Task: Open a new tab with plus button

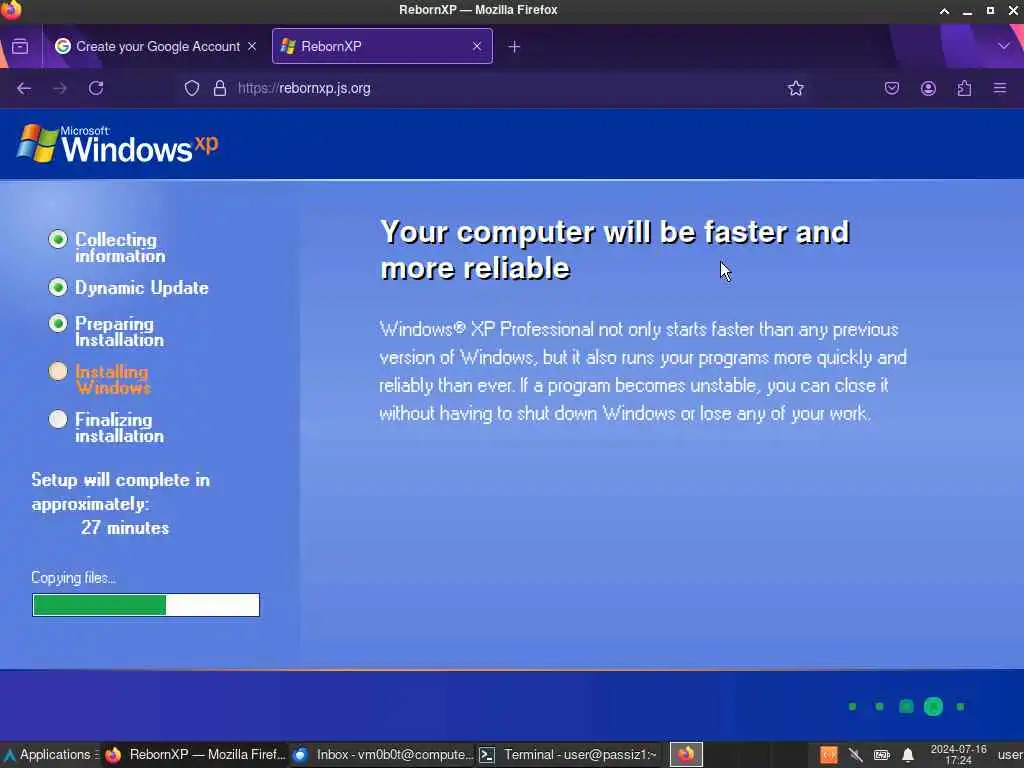Action: pyautogui.click(x=514, y=46)
